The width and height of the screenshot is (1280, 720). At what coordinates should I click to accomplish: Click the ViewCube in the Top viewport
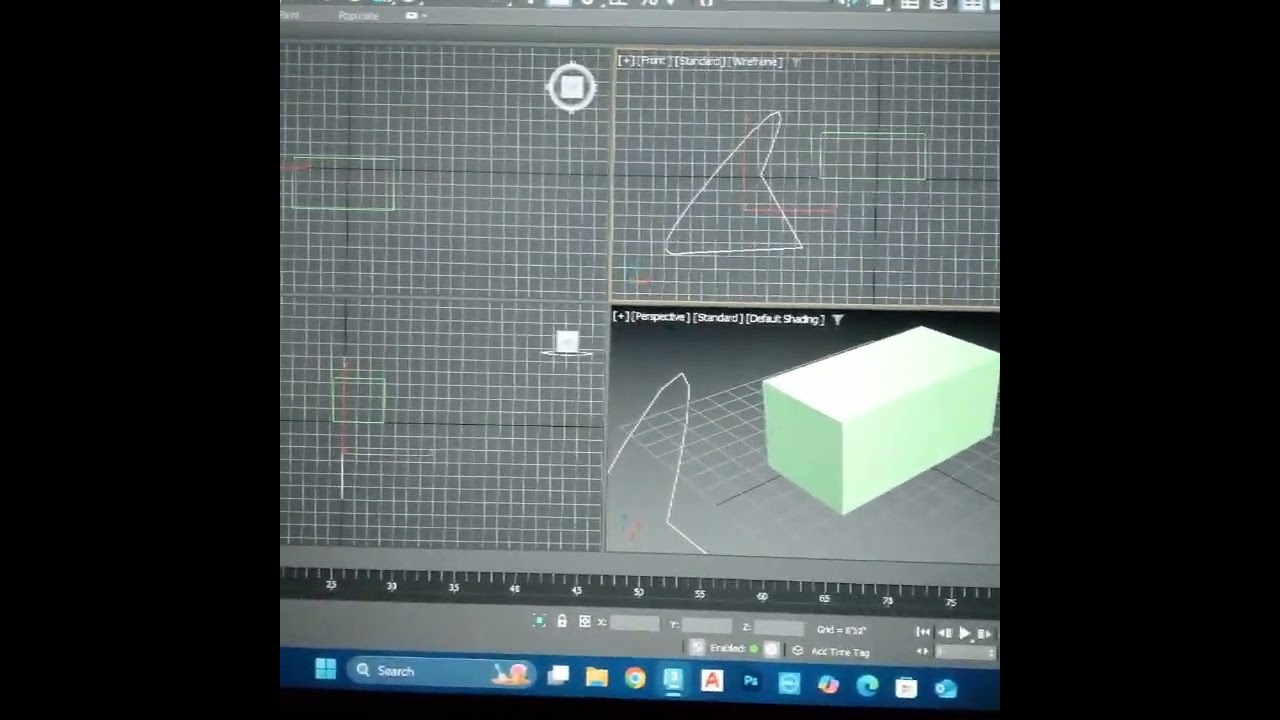pos(571,87)
